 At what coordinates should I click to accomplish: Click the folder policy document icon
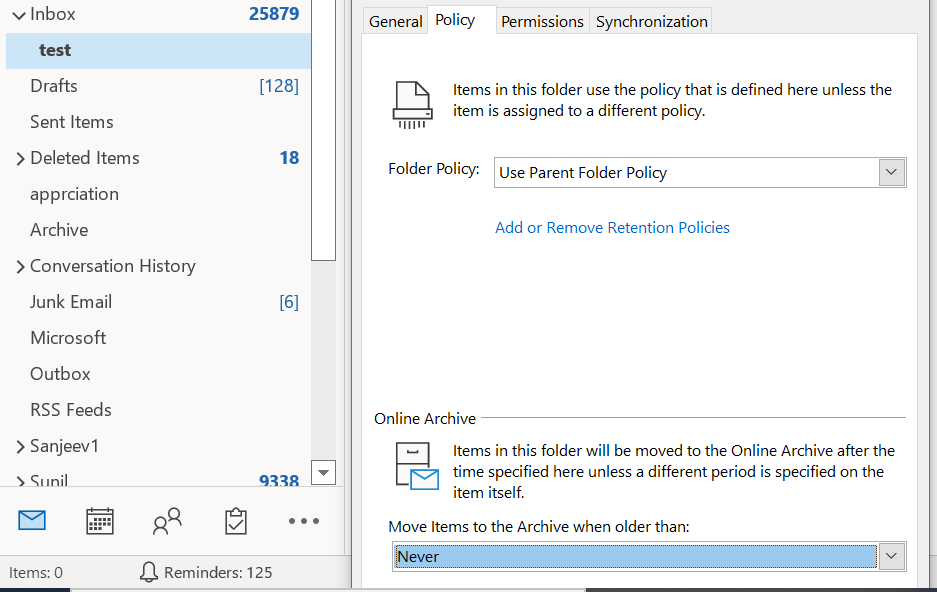pyautogui.click(x=412, y=100)
